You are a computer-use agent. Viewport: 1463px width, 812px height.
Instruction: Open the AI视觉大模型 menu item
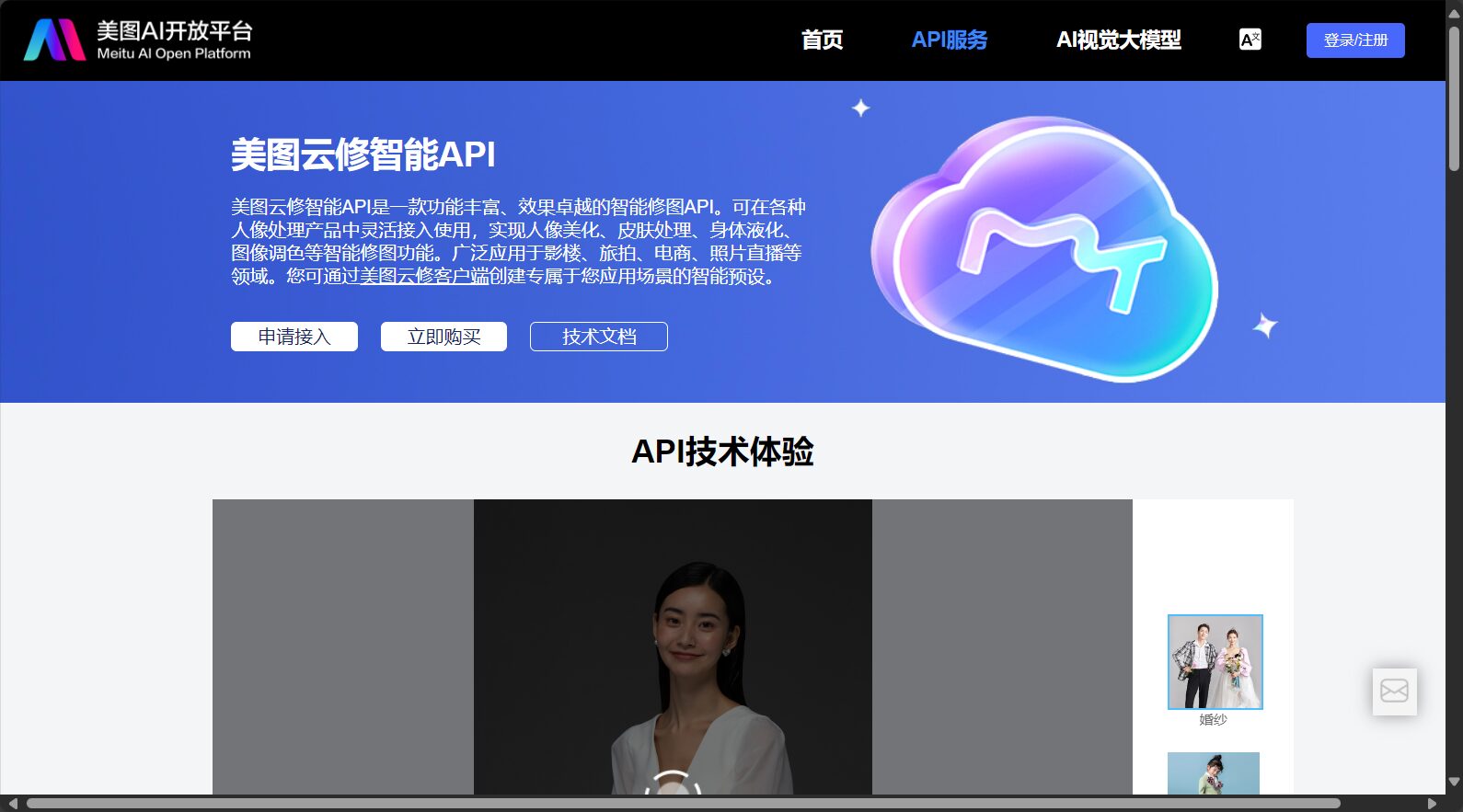[1118, 40]
